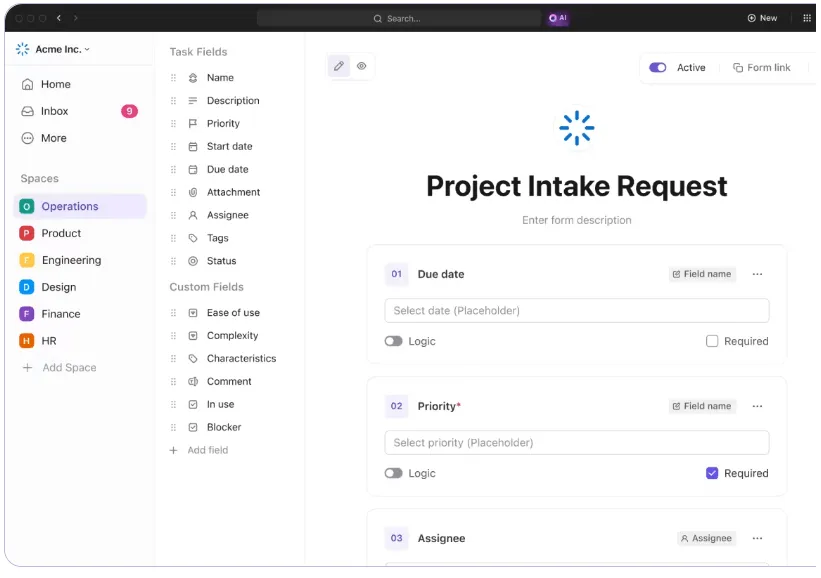This screenshot has width=821, height=578.
Task: Click Add Space in sidebar
Action: coord(59,368)
